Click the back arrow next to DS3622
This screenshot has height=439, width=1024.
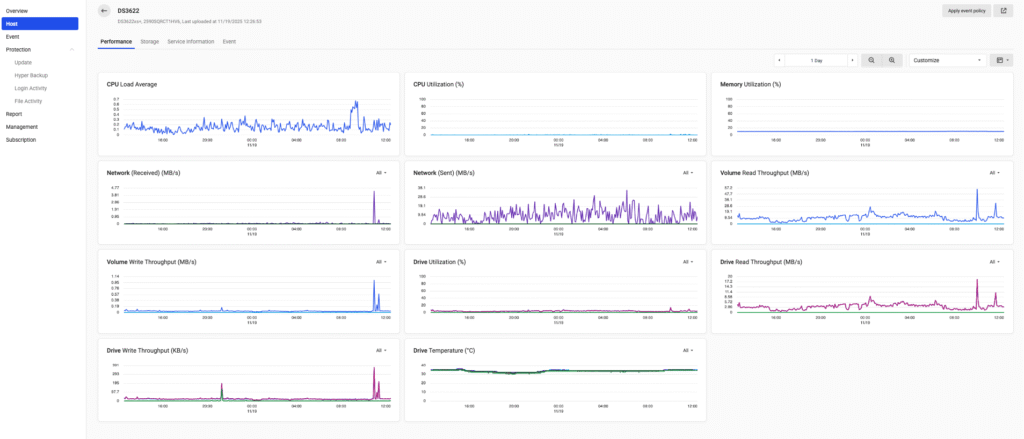coord(105,10)
